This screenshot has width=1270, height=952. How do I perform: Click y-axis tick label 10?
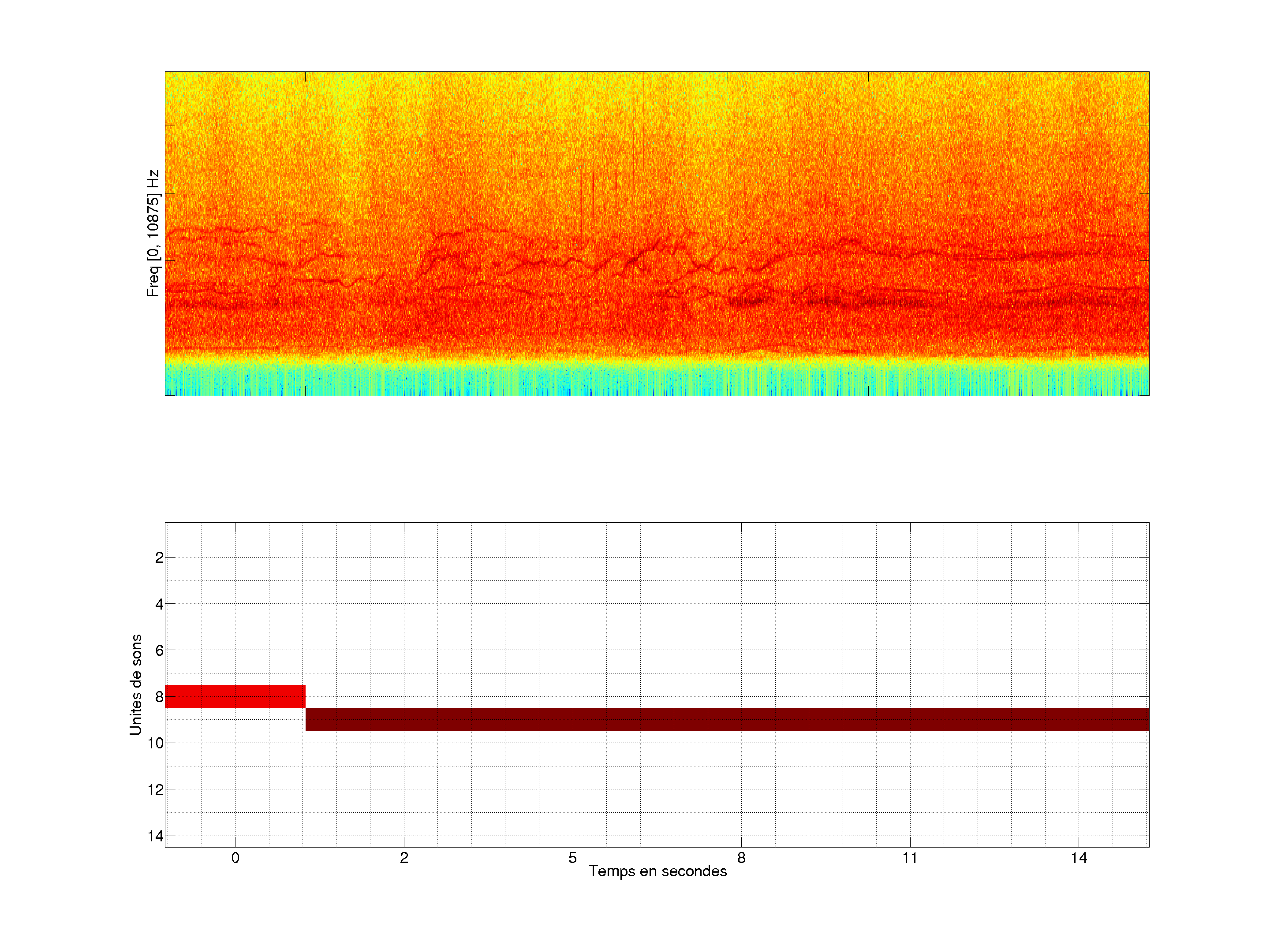click(156, 743)
